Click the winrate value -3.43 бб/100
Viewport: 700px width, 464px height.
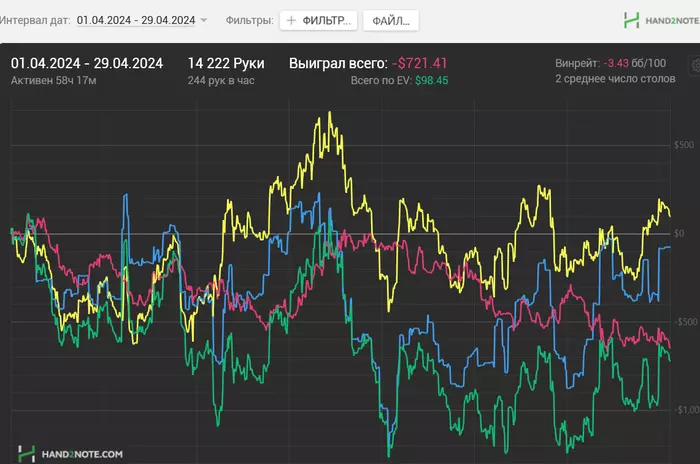[635, 63]
